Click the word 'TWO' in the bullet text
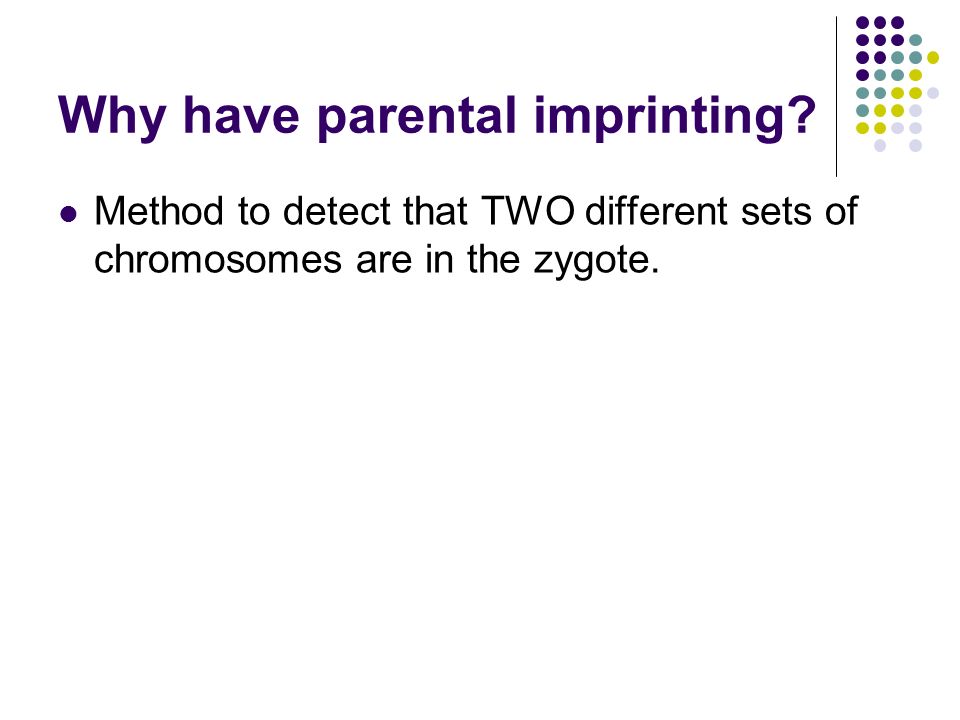The width and height of the screenshot is (960, 720). point(528,211)
